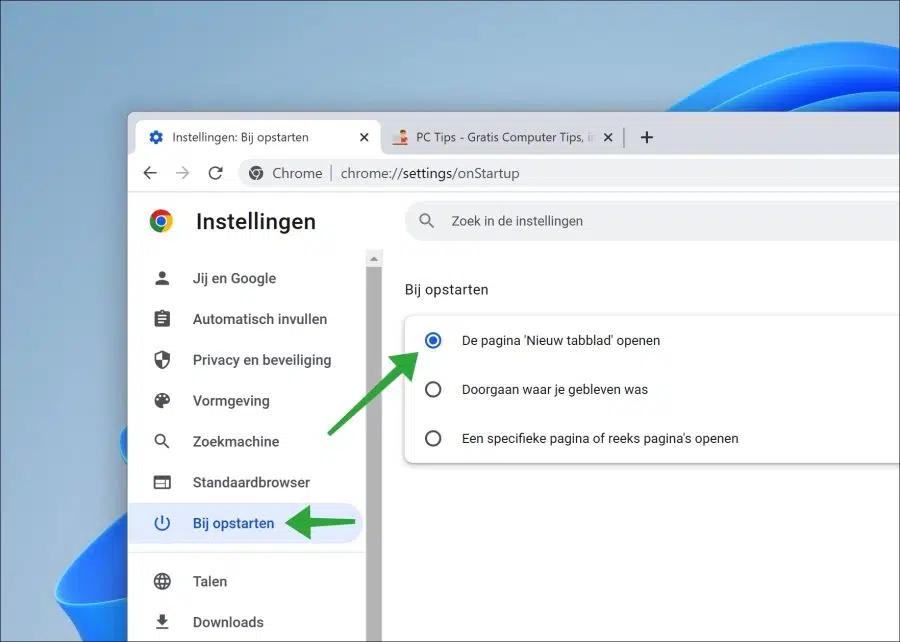Click the label text Doorgaan waar je gebleven was
This screenshot has height=642, width=900.
554,390
